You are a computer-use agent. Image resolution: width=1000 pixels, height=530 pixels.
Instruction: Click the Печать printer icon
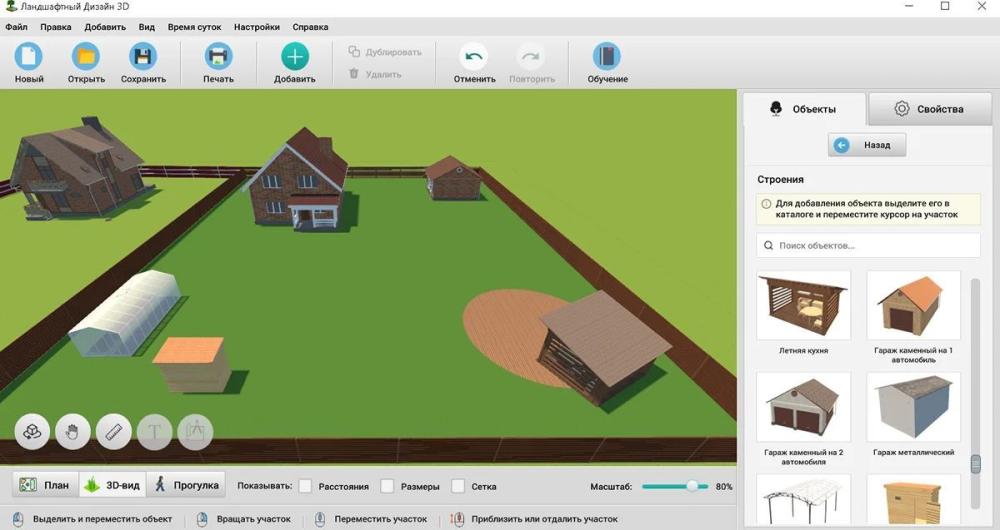coord(218,57)
